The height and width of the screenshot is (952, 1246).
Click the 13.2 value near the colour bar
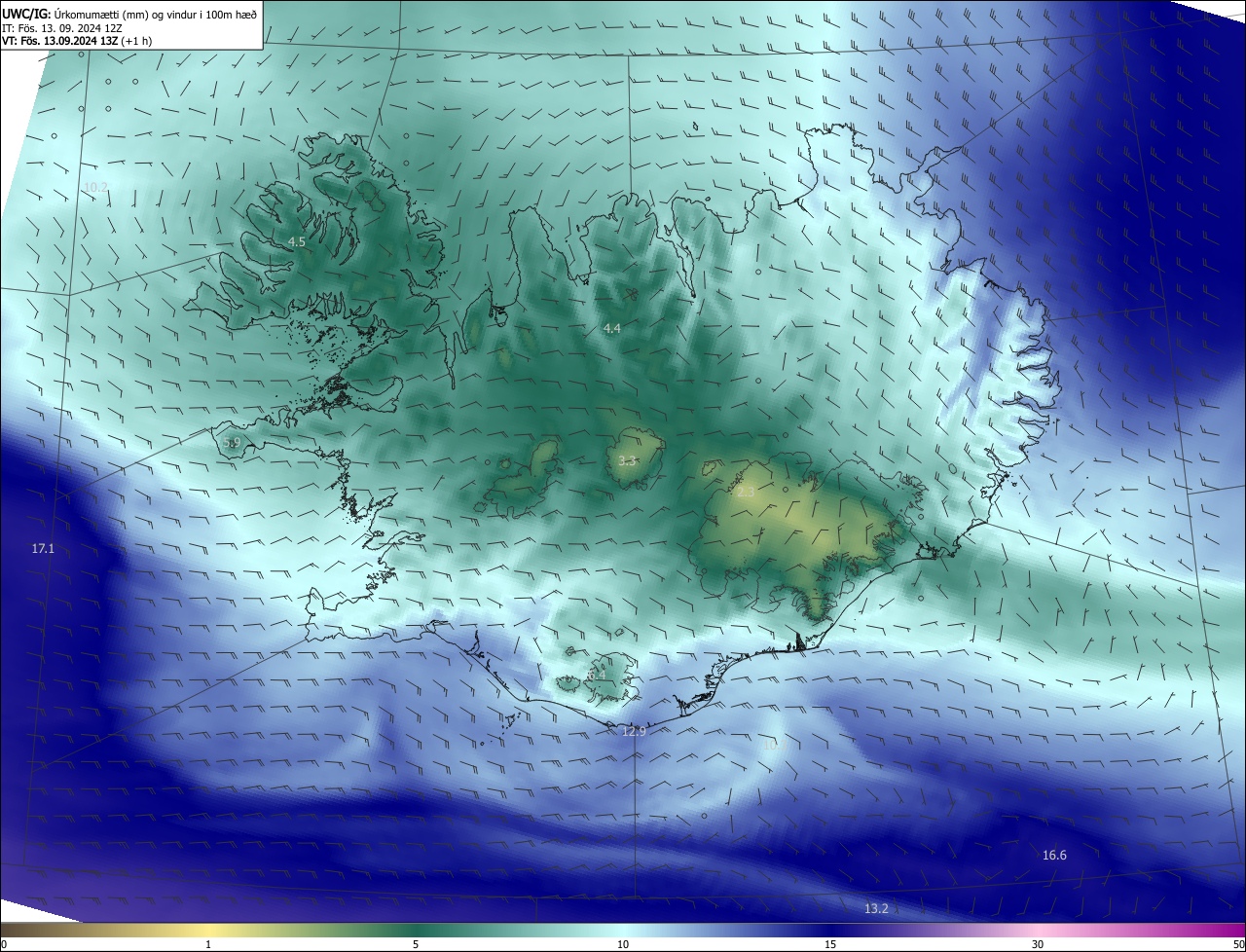pyautogui.click(x=876, y=909)
